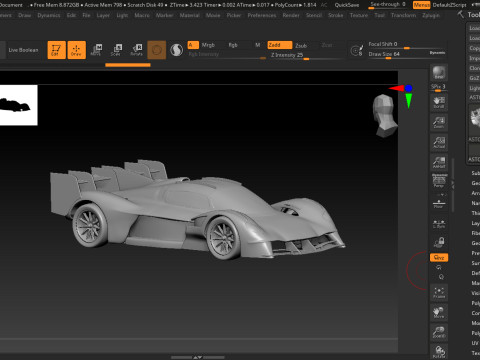Select the Move view icon on right shelf
Screen dimensions: 480x360
coord(439,312)
